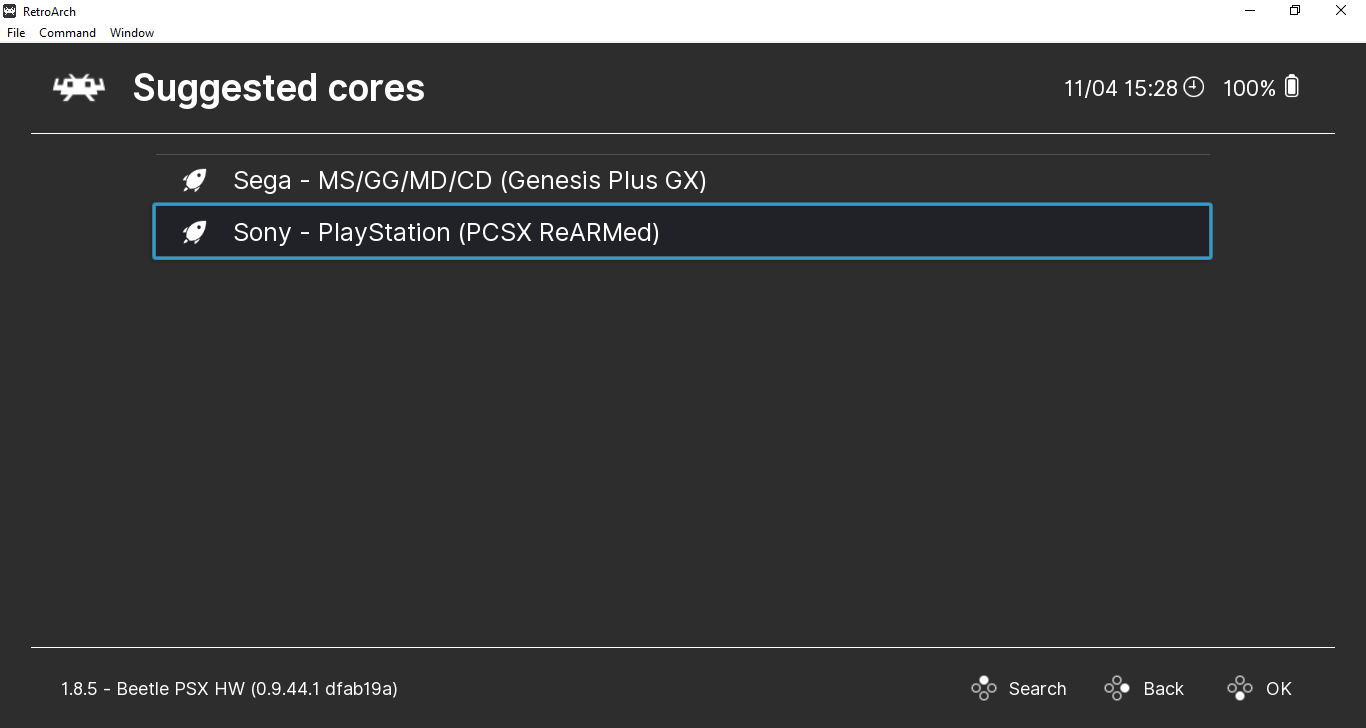Open the Window menu
Screen dimensions: 1366x728
132,33
